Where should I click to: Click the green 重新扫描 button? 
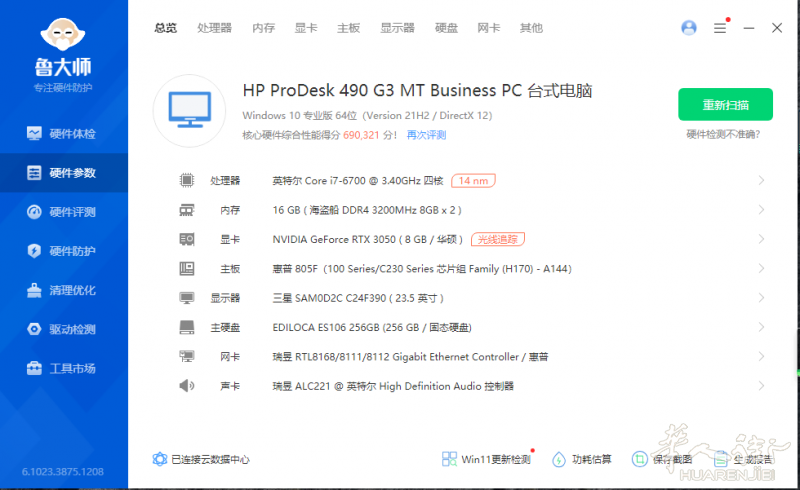tap(725, 105)
